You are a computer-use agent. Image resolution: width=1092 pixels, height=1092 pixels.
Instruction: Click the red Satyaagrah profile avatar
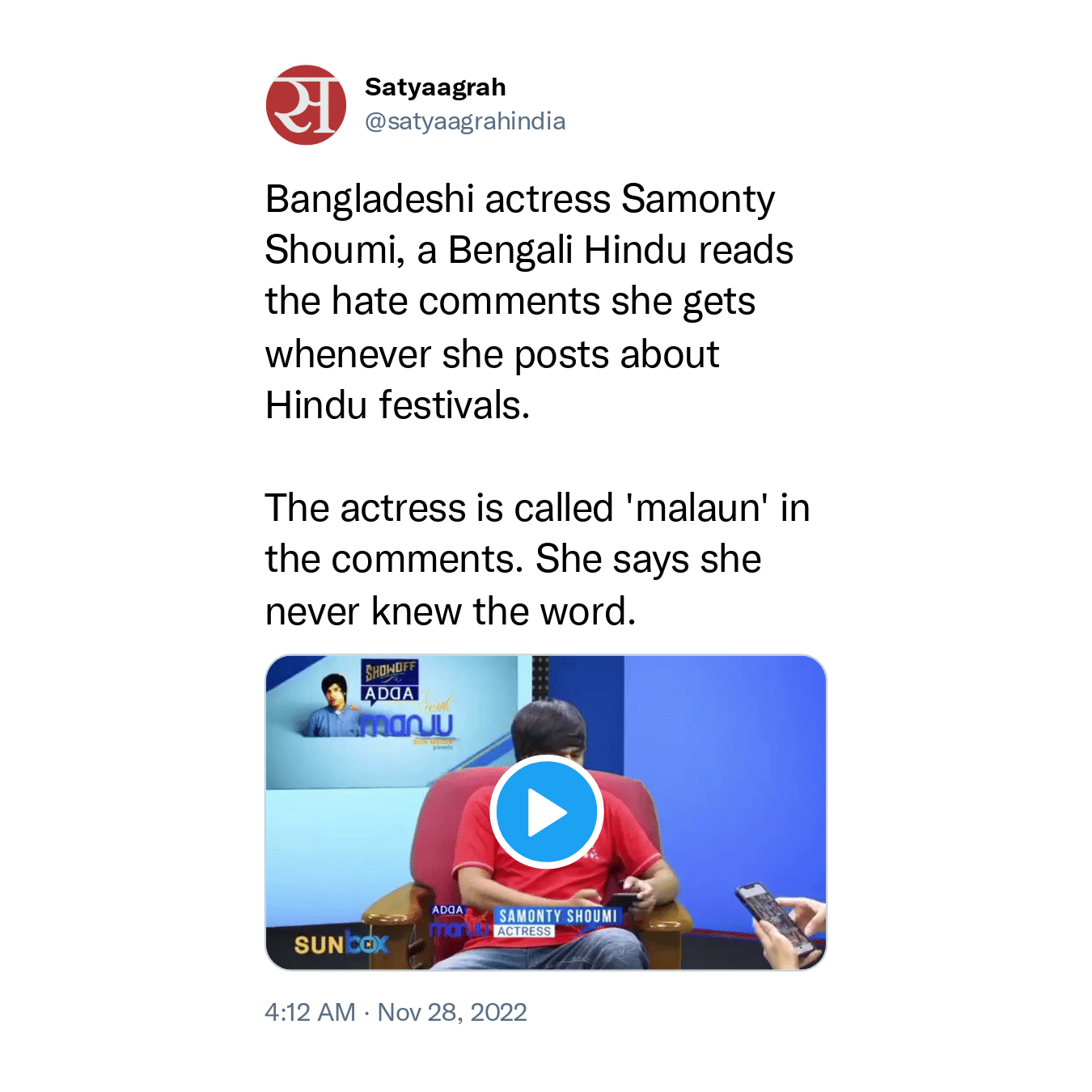306,105
